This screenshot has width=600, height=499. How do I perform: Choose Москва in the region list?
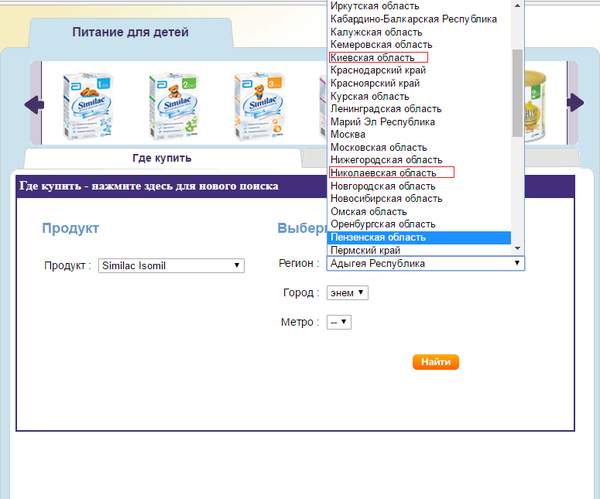[419, 135]
